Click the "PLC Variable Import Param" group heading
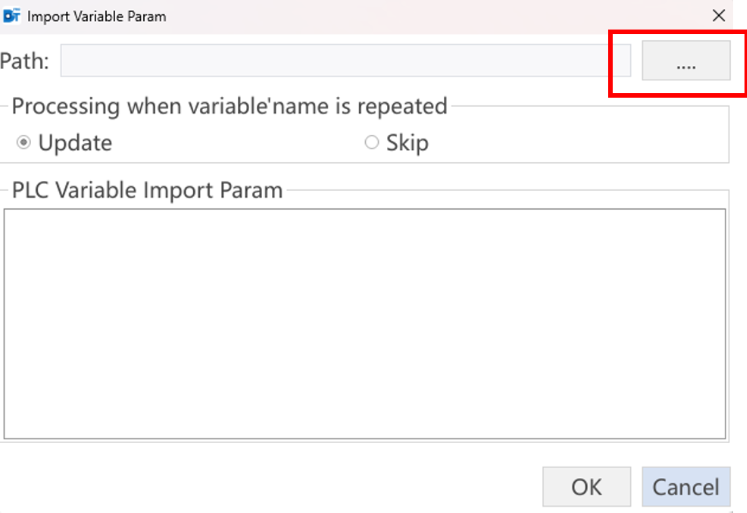The image size is (747, 513). point(147,190)
